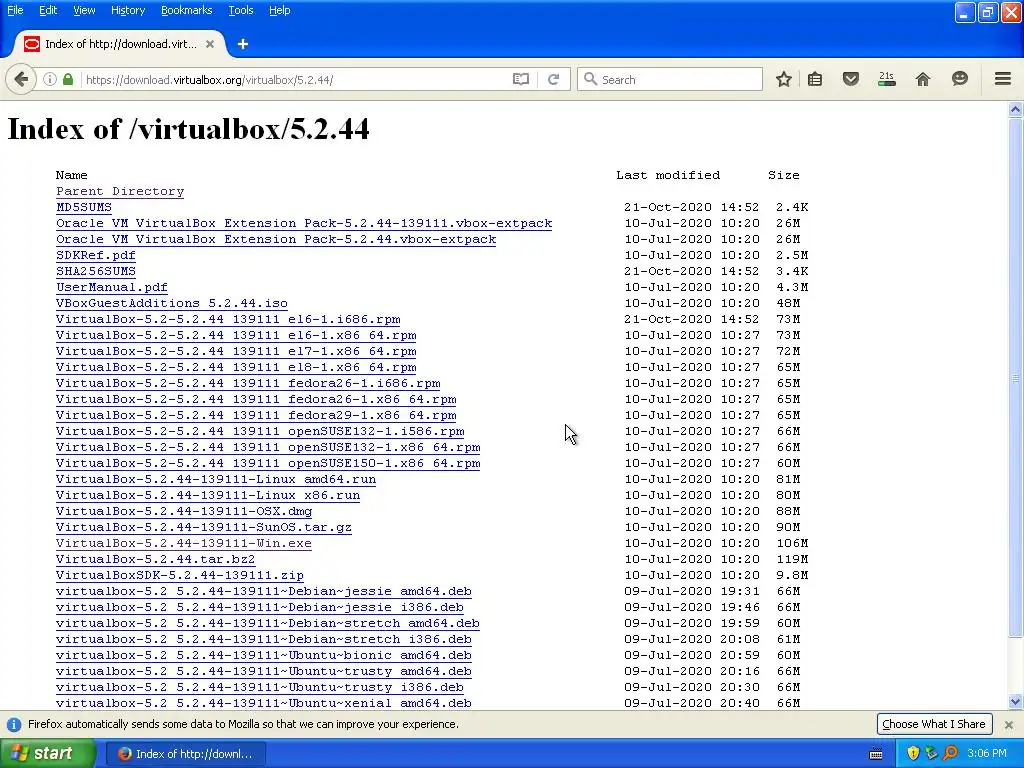Dismiss the Firefox data notification bar
1024x768 pixels.
click(1008, 725)
